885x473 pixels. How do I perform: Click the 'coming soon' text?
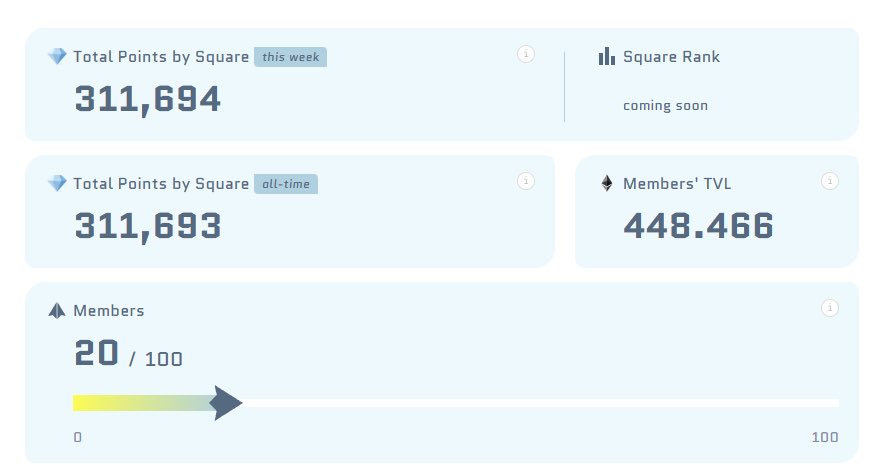tap(665, 106)
